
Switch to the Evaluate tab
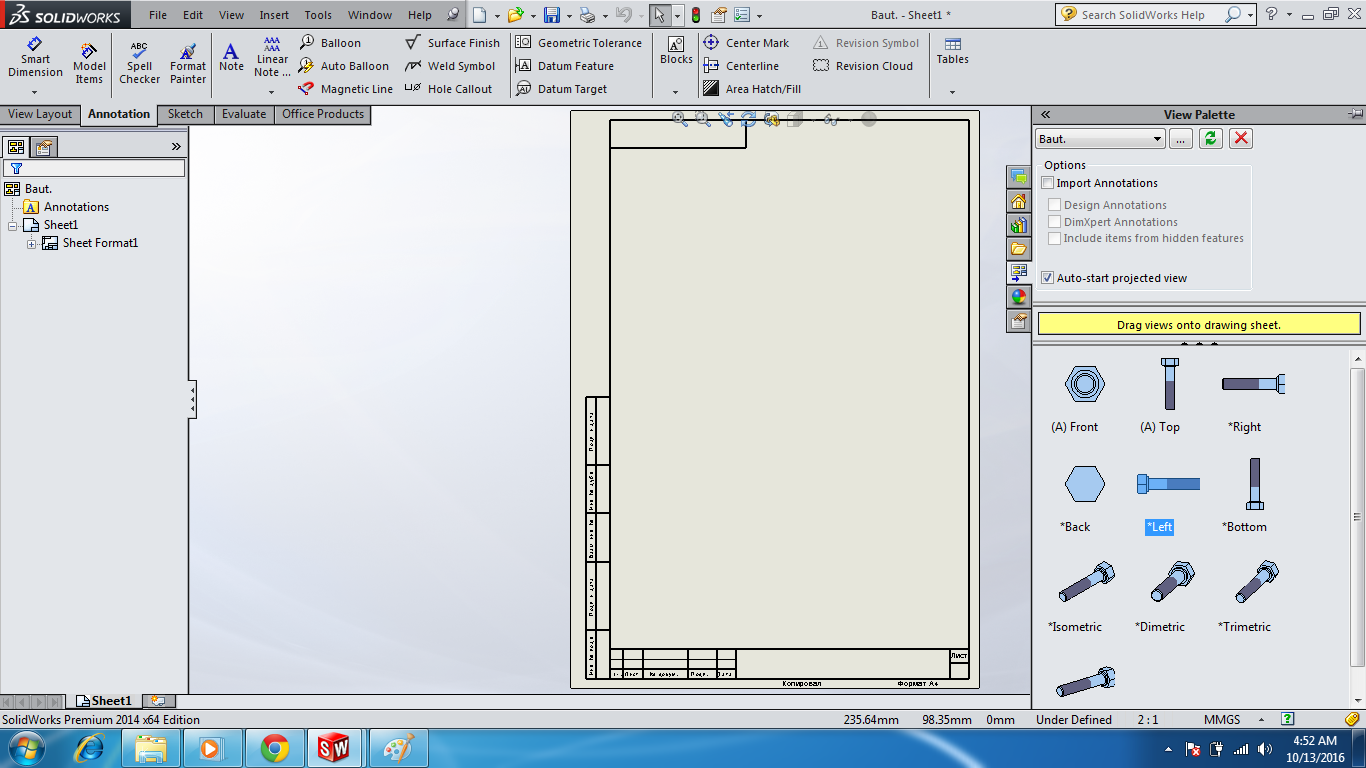pyautogui.click(x=244, y=114)
